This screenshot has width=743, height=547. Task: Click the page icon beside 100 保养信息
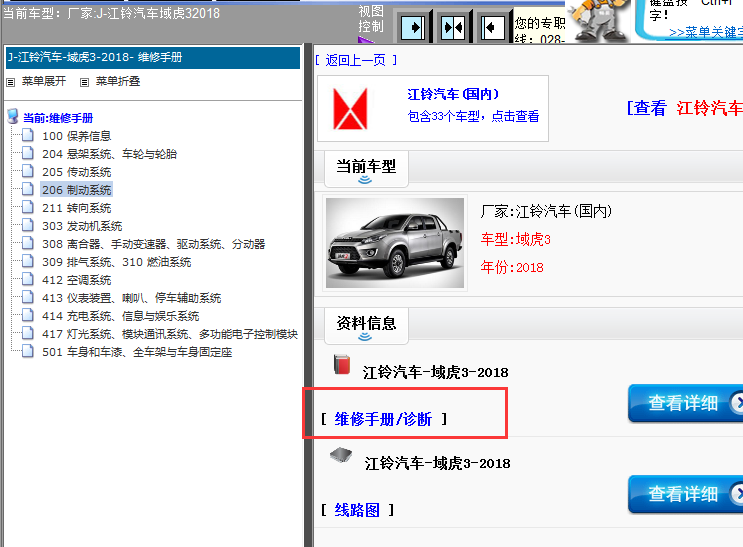click(28, 136)
